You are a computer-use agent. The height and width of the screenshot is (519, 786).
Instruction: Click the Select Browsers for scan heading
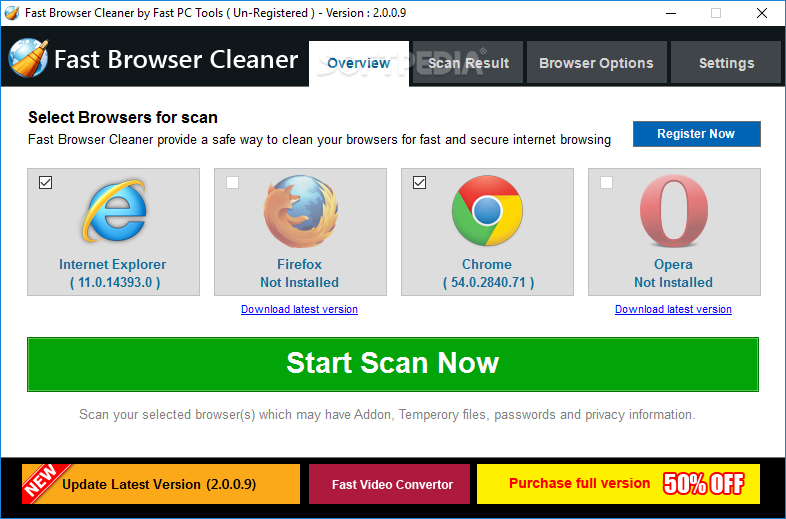tap(123, 117)
